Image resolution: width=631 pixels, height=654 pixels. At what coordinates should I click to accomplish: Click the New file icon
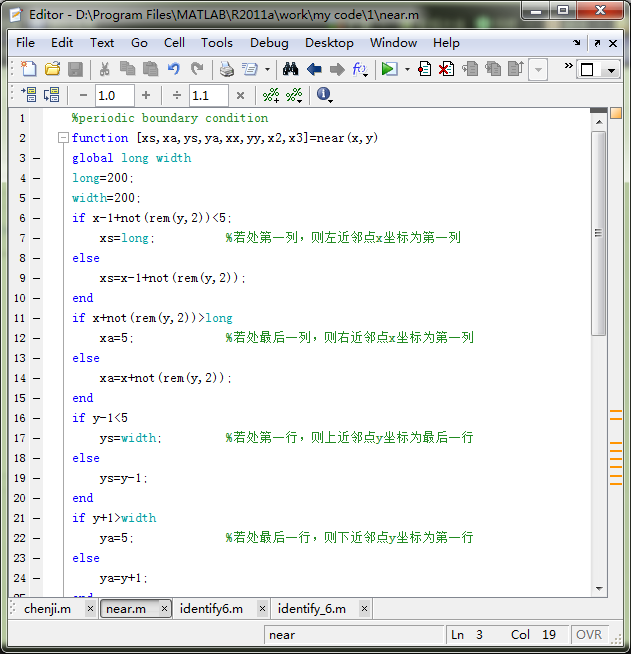point(29,69)
